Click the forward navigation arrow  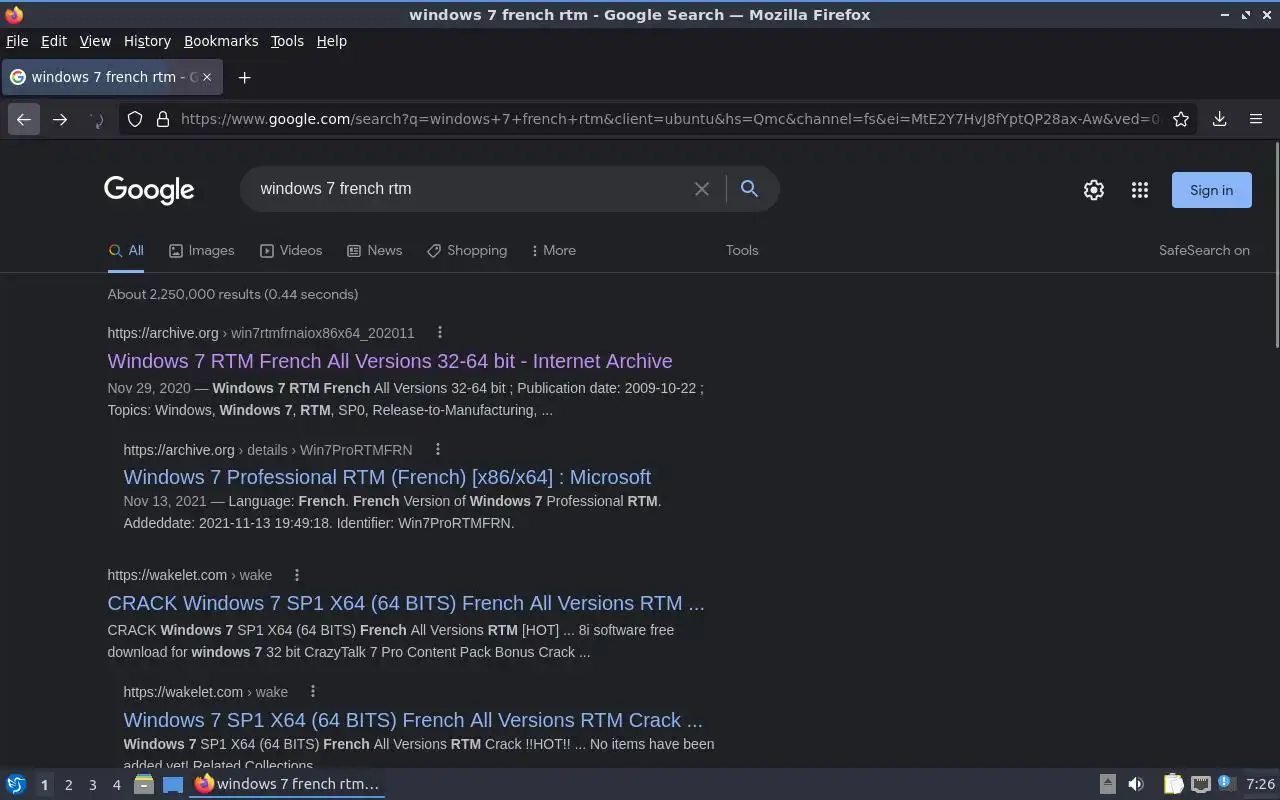[60, 119]
